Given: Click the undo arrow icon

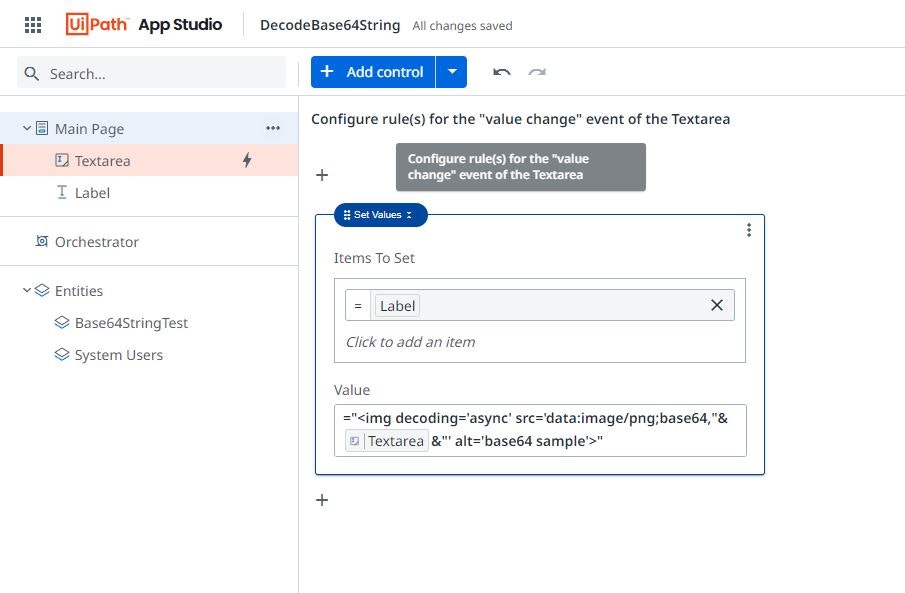Looking at the screenshot, I should 502,72.
